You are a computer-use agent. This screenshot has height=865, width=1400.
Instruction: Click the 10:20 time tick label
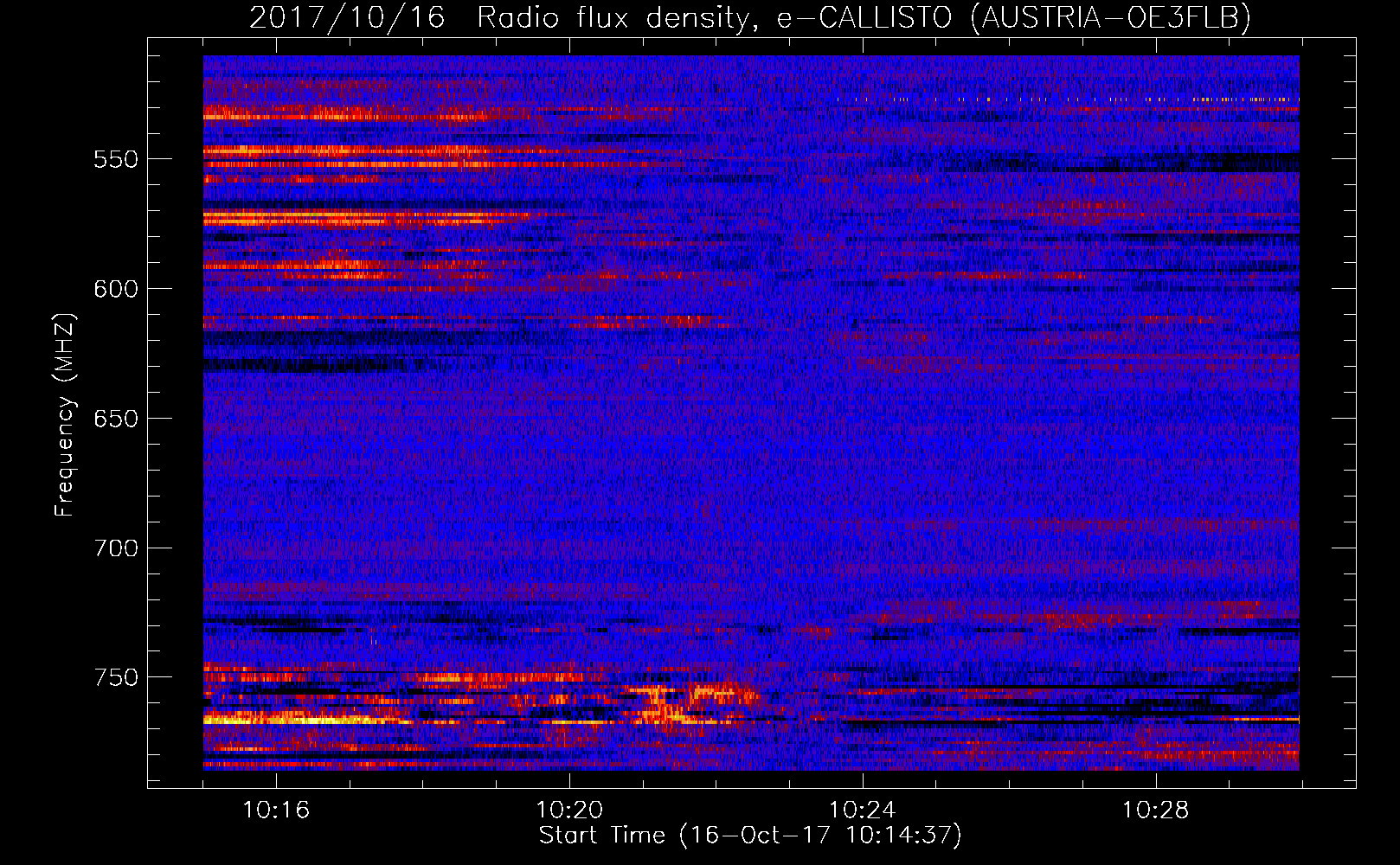point(569,811)
